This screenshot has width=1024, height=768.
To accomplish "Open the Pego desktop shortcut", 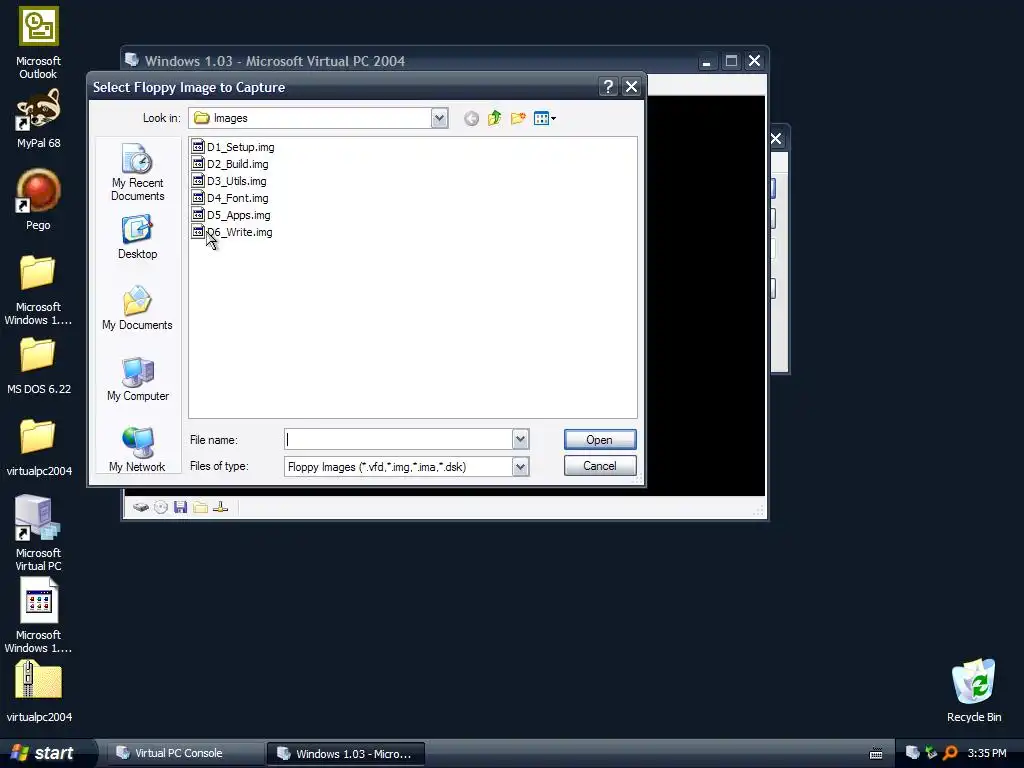I will 39,200.
